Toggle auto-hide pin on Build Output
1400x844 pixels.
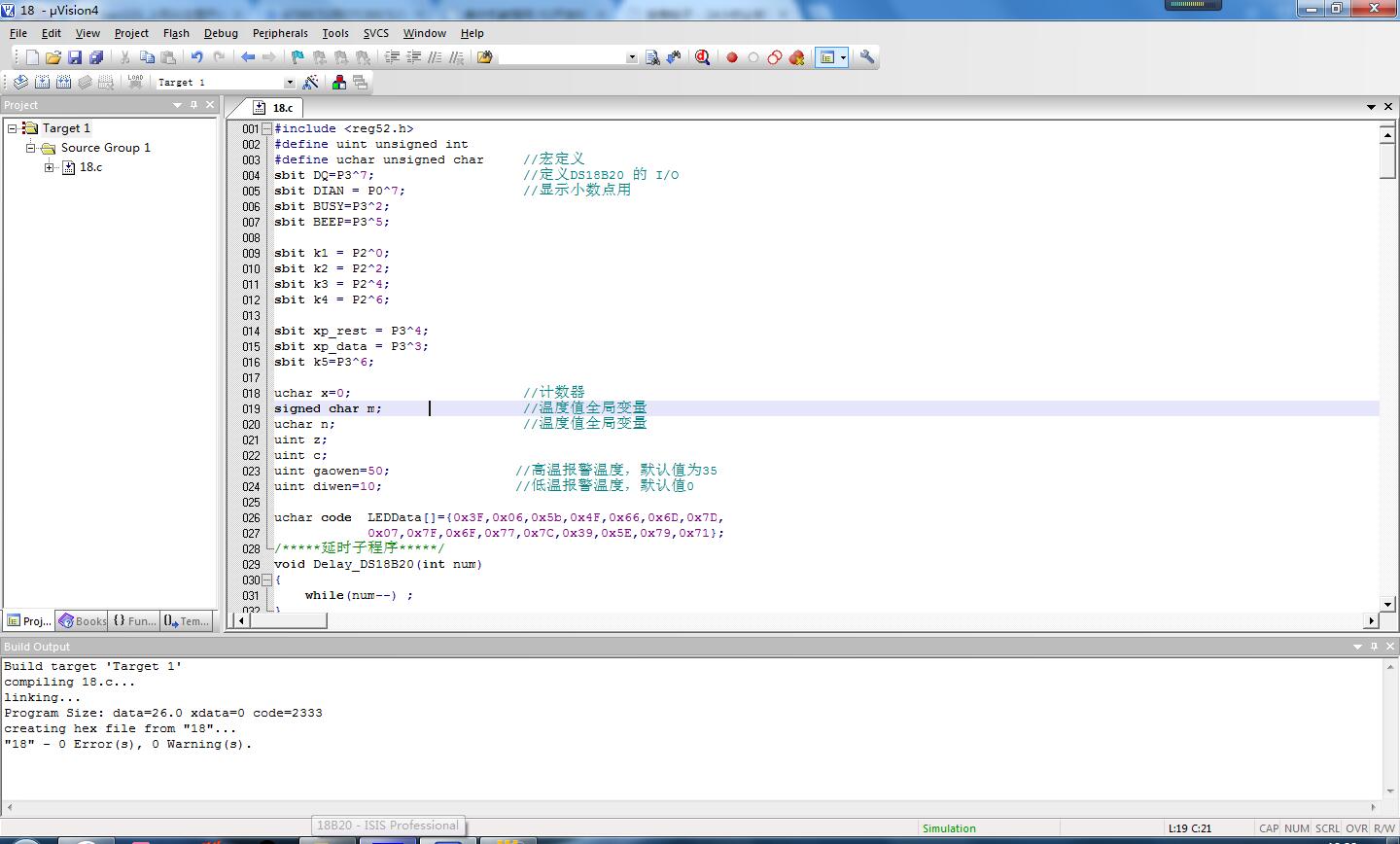[x=1374, y=647]
